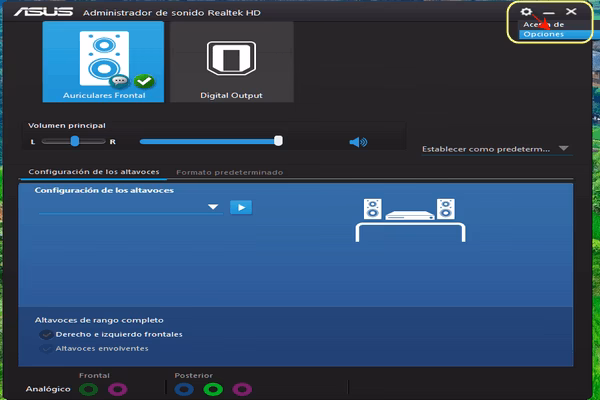Select the Digital Output device
Image resolution: width=600 pixels, height=400 pixels.
[232, 62]
